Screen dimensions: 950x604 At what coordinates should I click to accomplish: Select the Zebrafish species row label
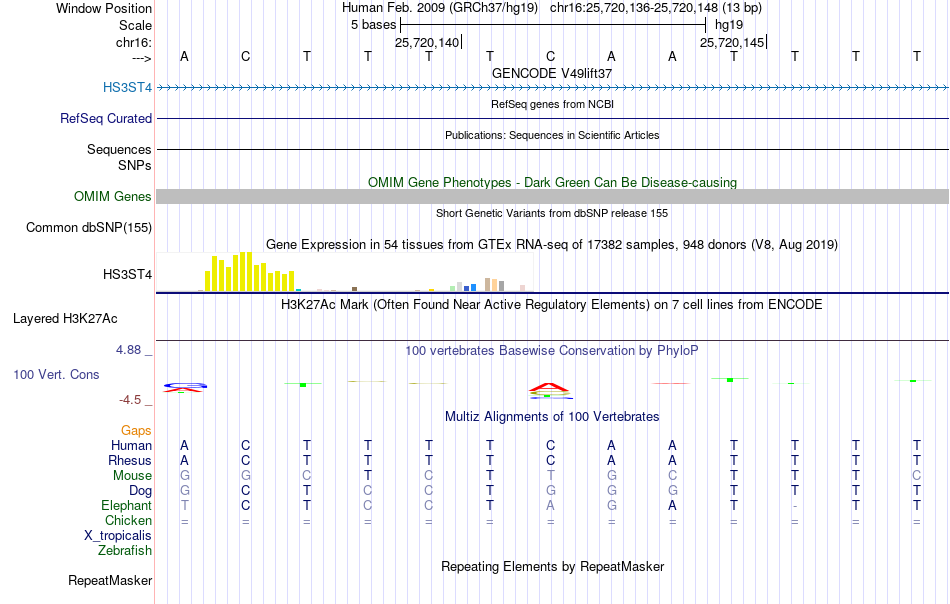[125, 551]
